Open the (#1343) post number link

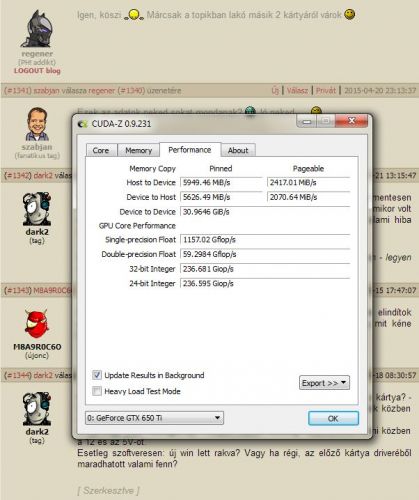18,290
